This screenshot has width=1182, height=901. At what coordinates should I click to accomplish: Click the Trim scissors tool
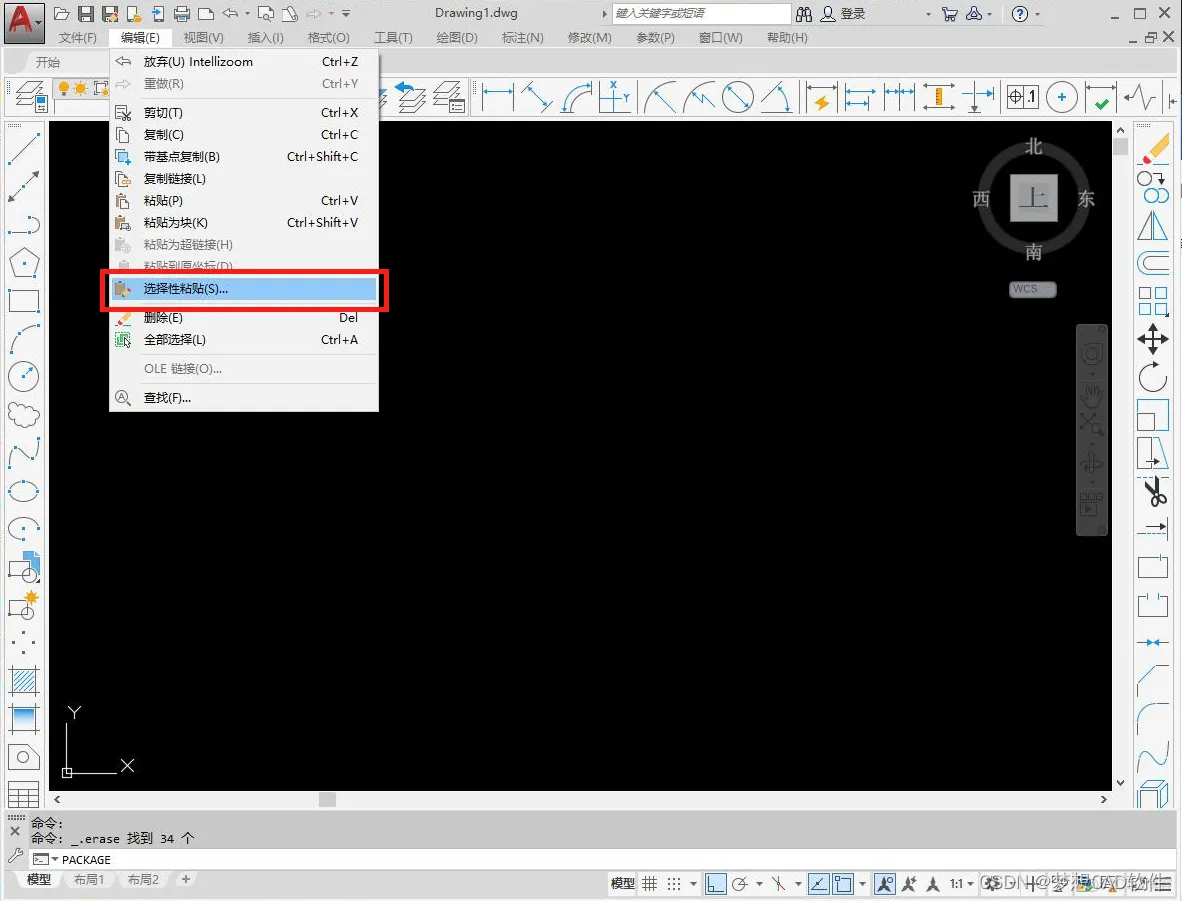pos(1153,492)
